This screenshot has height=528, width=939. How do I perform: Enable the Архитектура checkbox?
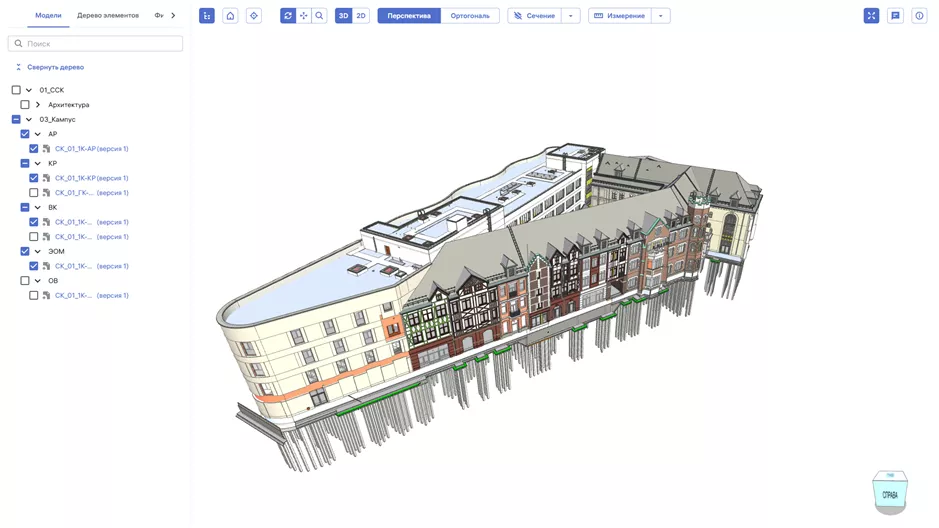point(25,105)
